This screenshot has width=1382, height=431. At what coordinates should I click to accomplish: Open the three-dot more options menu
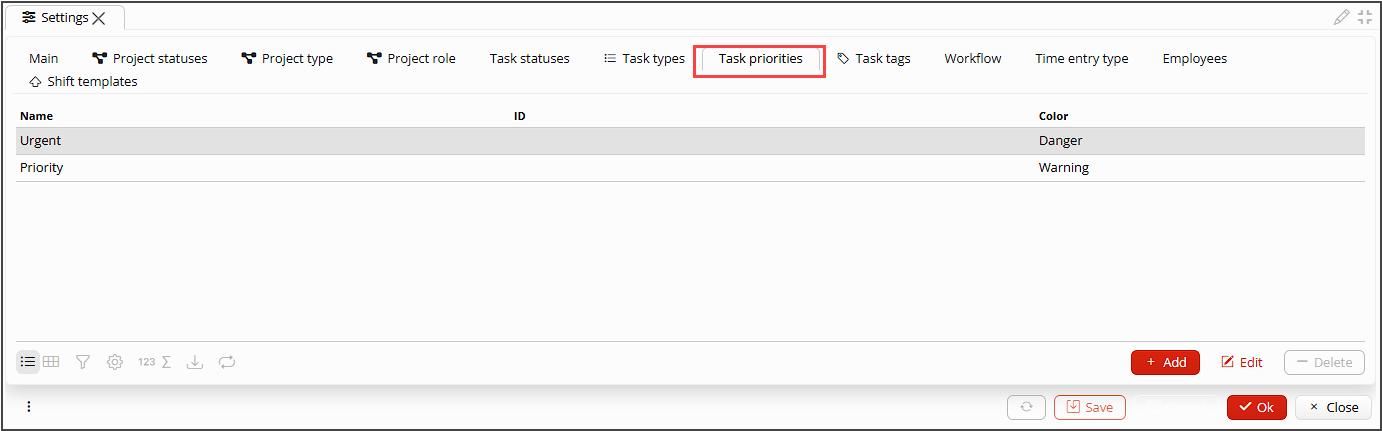(29, 407)
